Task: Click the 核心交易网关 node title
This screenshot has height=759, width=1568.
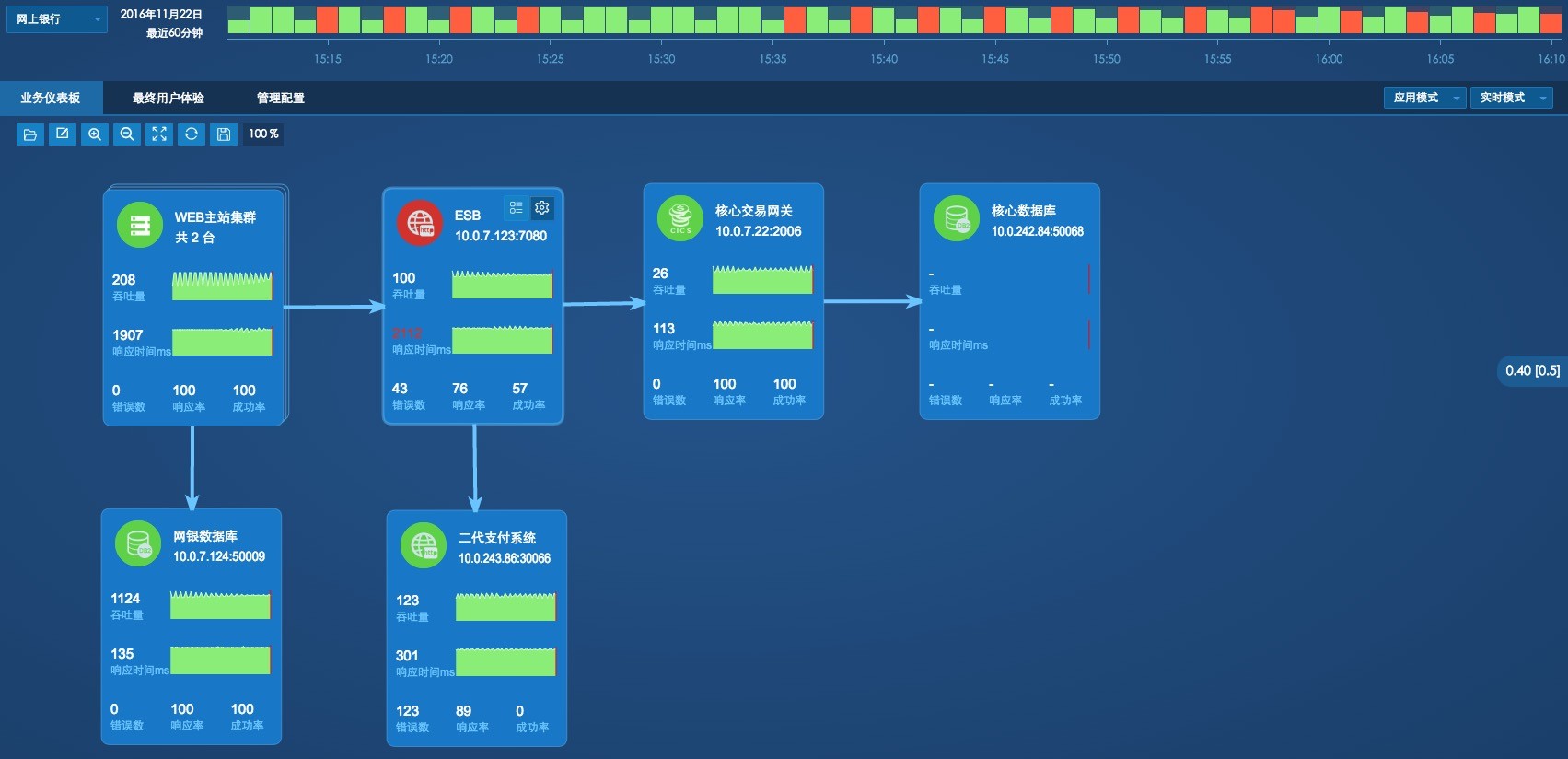Action: point(754,211)
